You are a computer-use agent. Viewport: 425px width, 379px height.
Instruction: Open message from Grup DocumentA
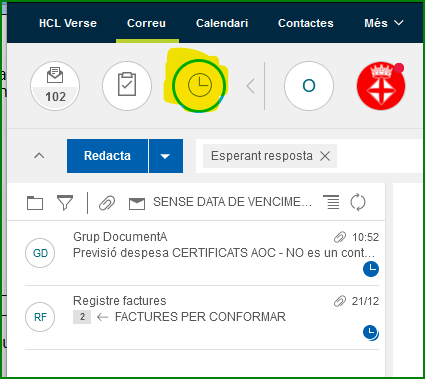click(120, 237)
